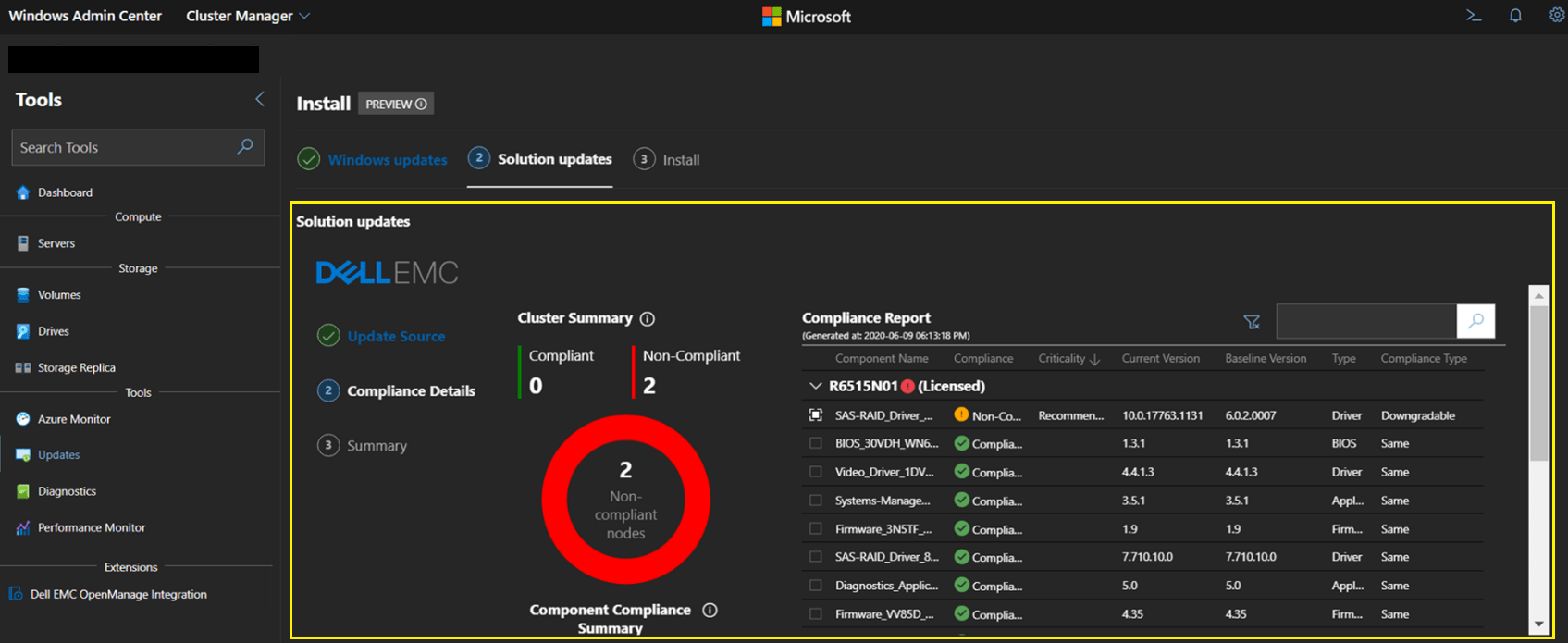Click the scrollbar down arrow

tap(1539, 624)
